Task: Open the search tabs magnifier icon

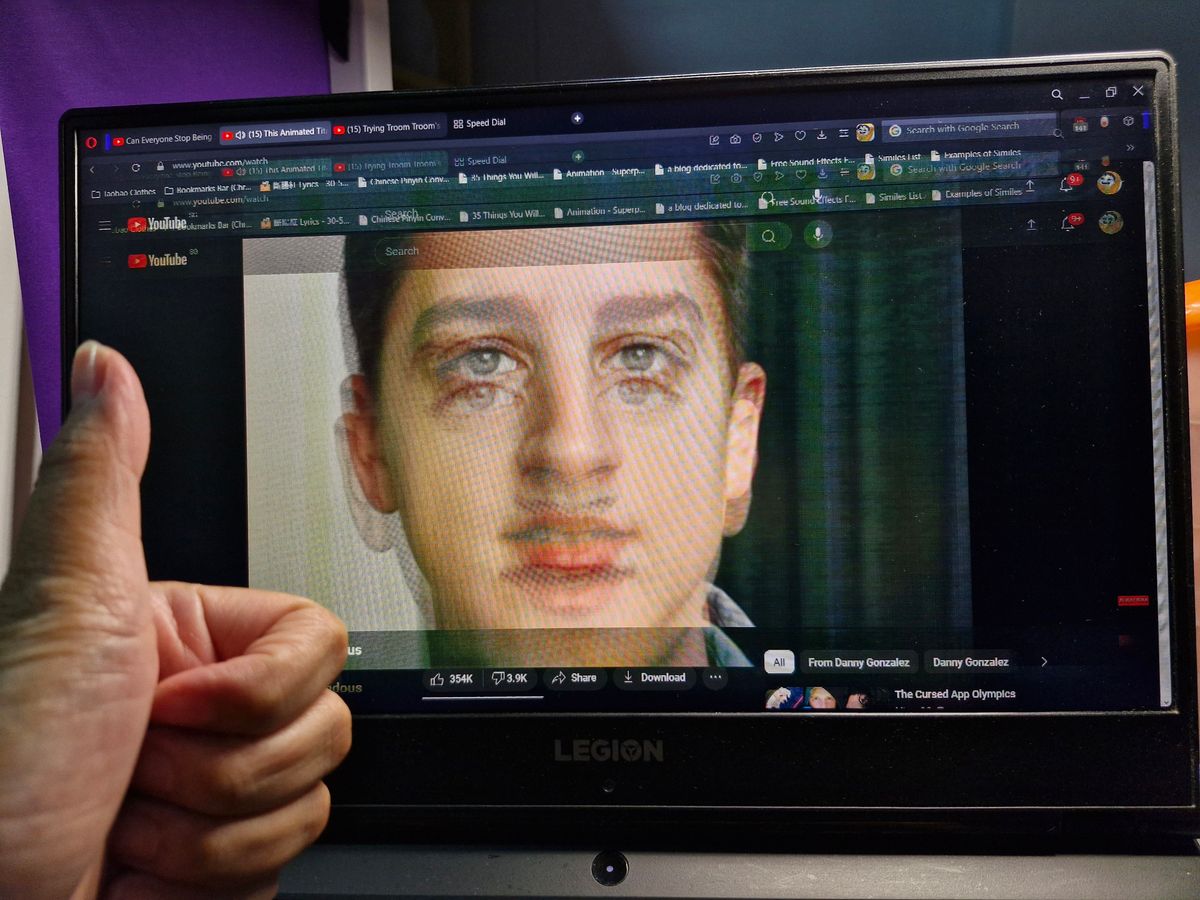Action: (1057, 94)
